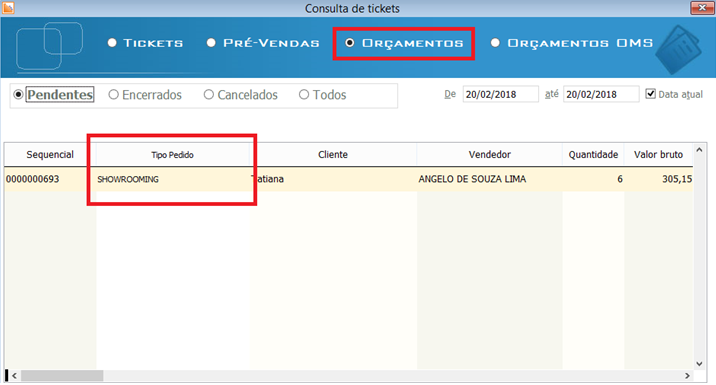Sort by the Sequencial column header
The image size is (716, 385).
tap(50, 154)
